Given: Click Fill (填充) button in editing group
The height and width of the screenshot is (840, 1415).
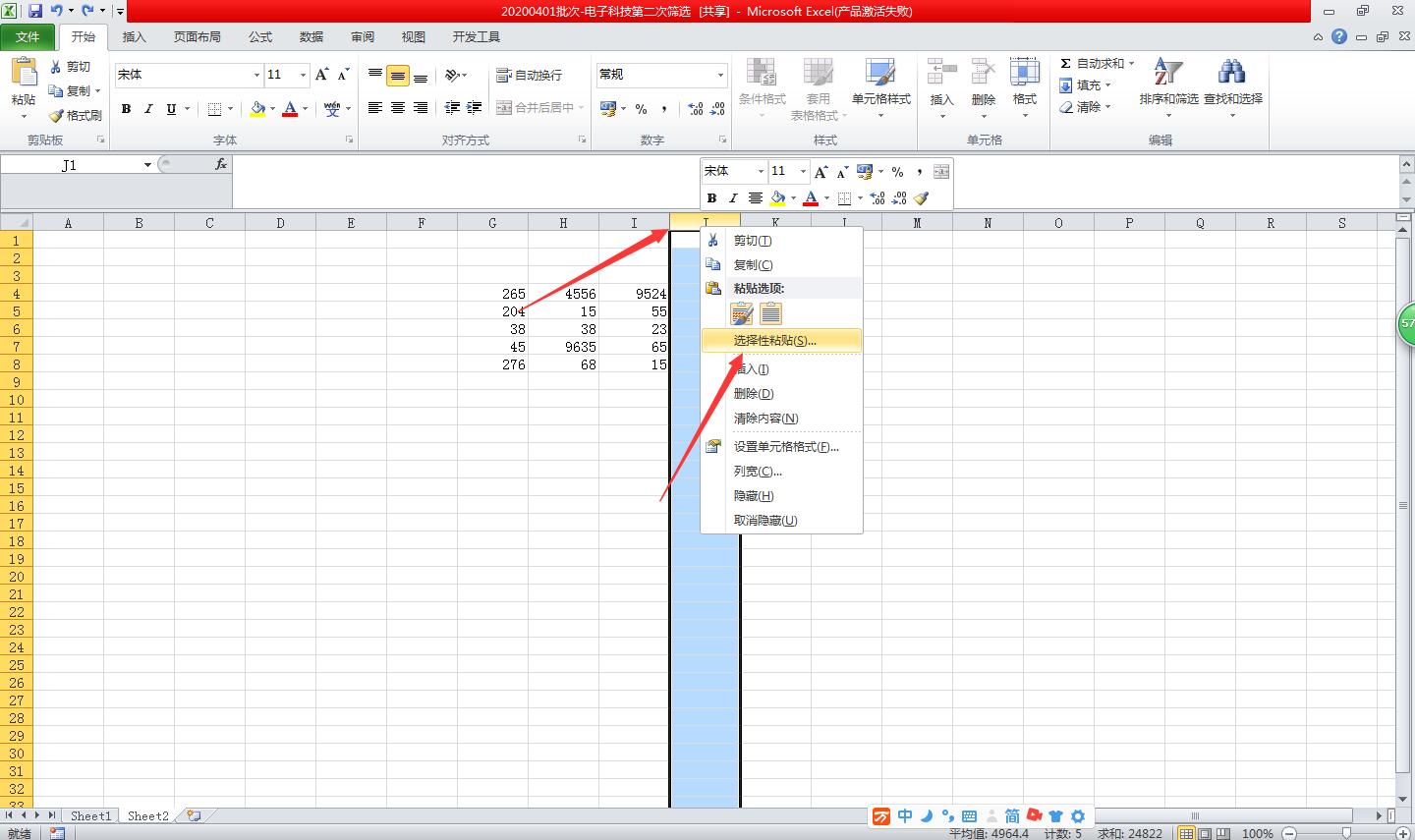Looking at the screenshot, I should 1085,85.
